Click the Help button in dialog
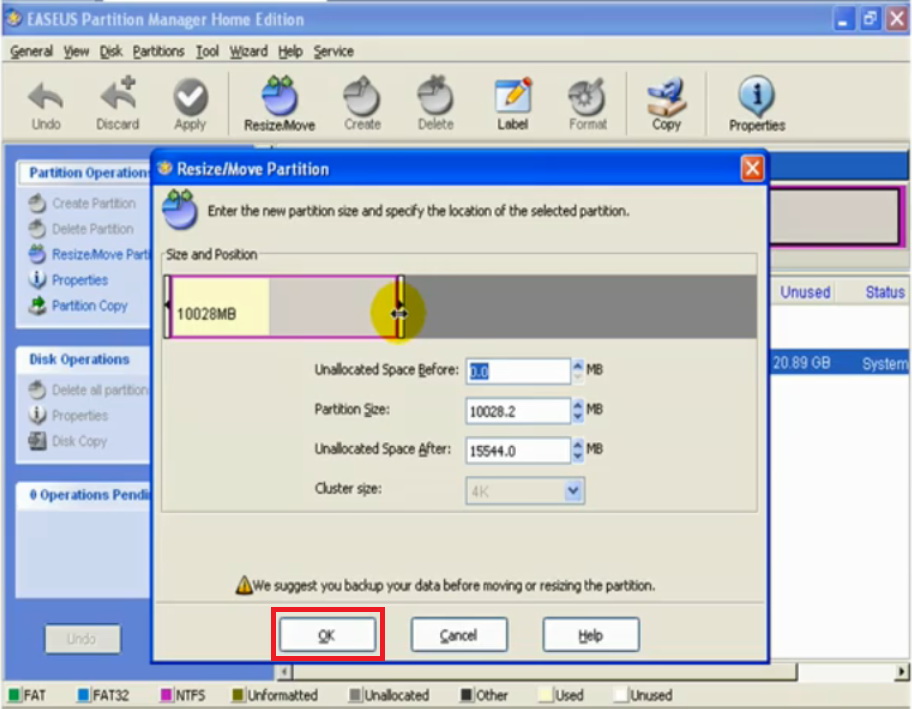Screen dimensions: 912x709 pyautogui.click(x=591, y=635)
